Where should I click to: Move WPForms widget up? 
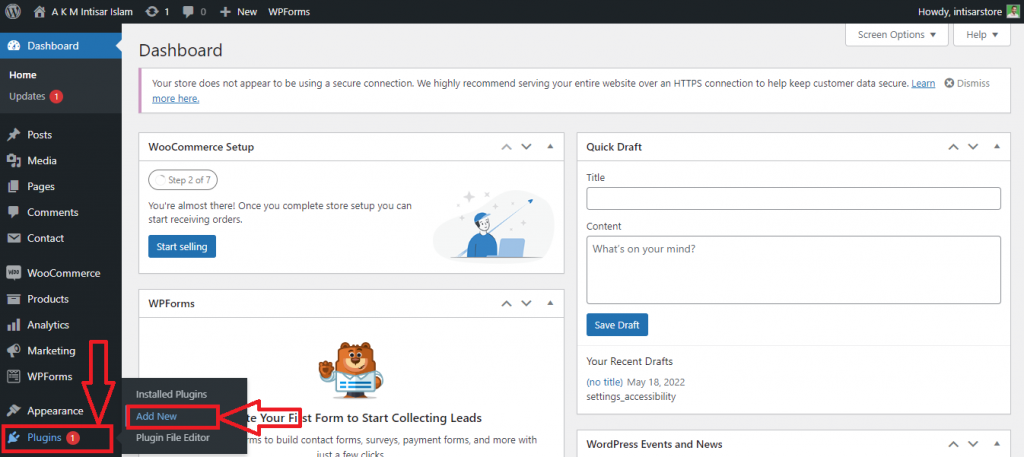(x=506, y=304)
